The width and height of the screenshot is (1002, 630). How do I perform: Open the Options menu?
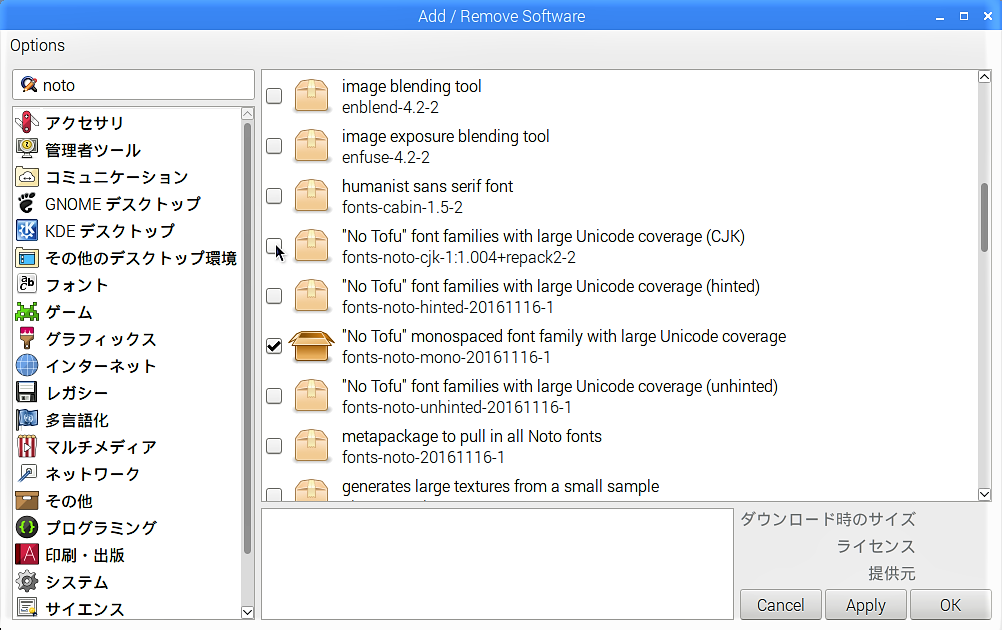(38, 45)
